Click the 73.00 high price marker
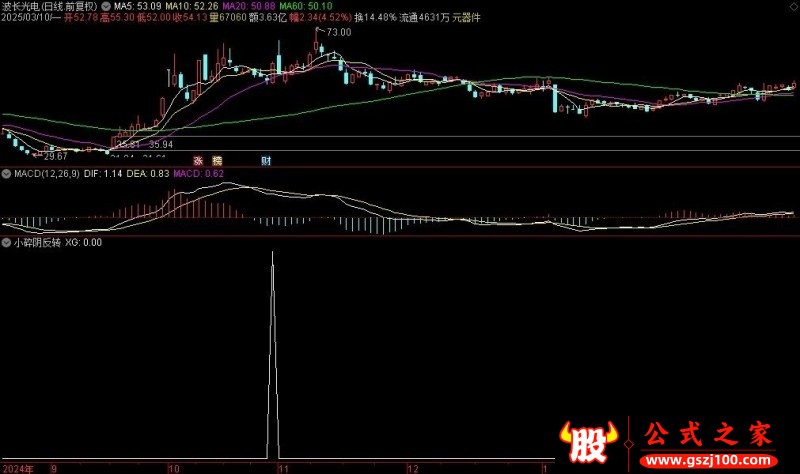The width and height of the screenshot is (800, 474). click(x=339, y=33)
